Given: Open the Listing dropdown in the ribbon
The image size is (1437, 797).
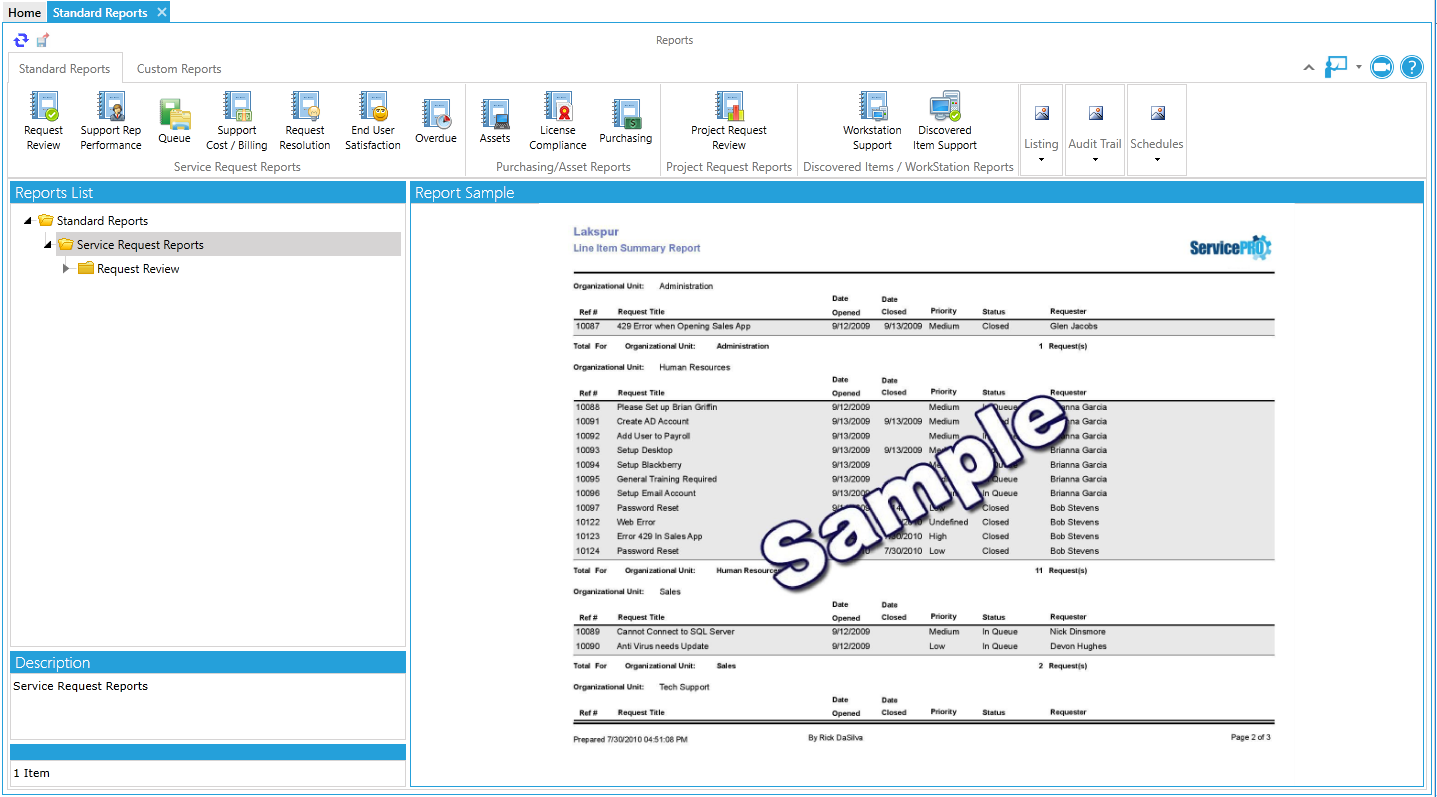Looking at the screenshot, I should [x=1042, y=131].
